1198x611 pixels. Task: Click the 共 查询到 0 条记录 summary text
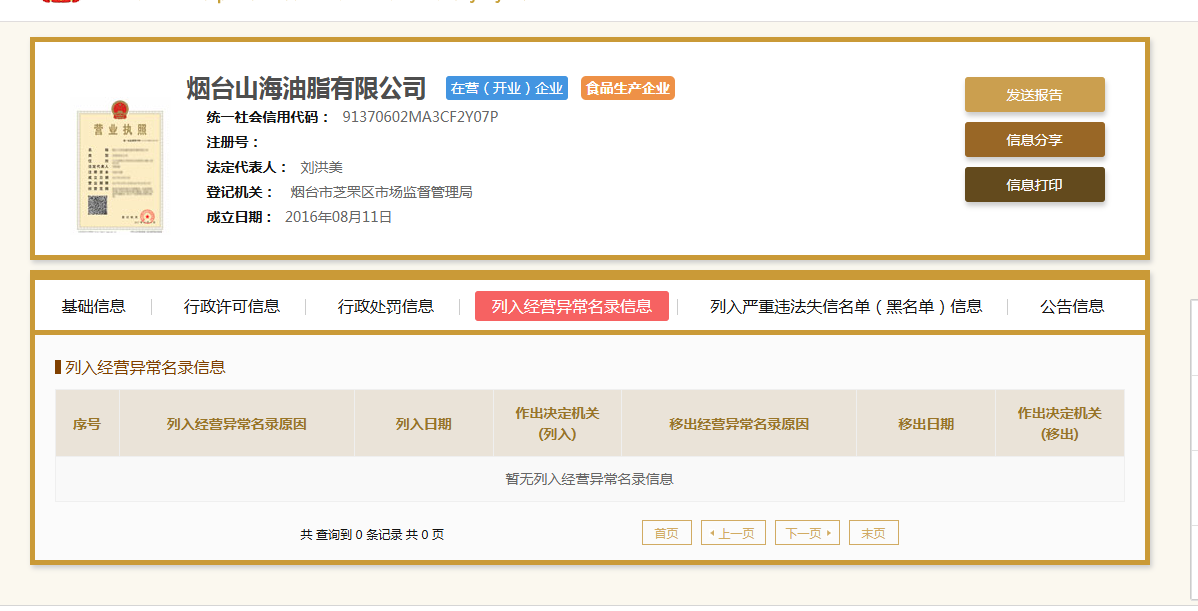coord(372,535)
